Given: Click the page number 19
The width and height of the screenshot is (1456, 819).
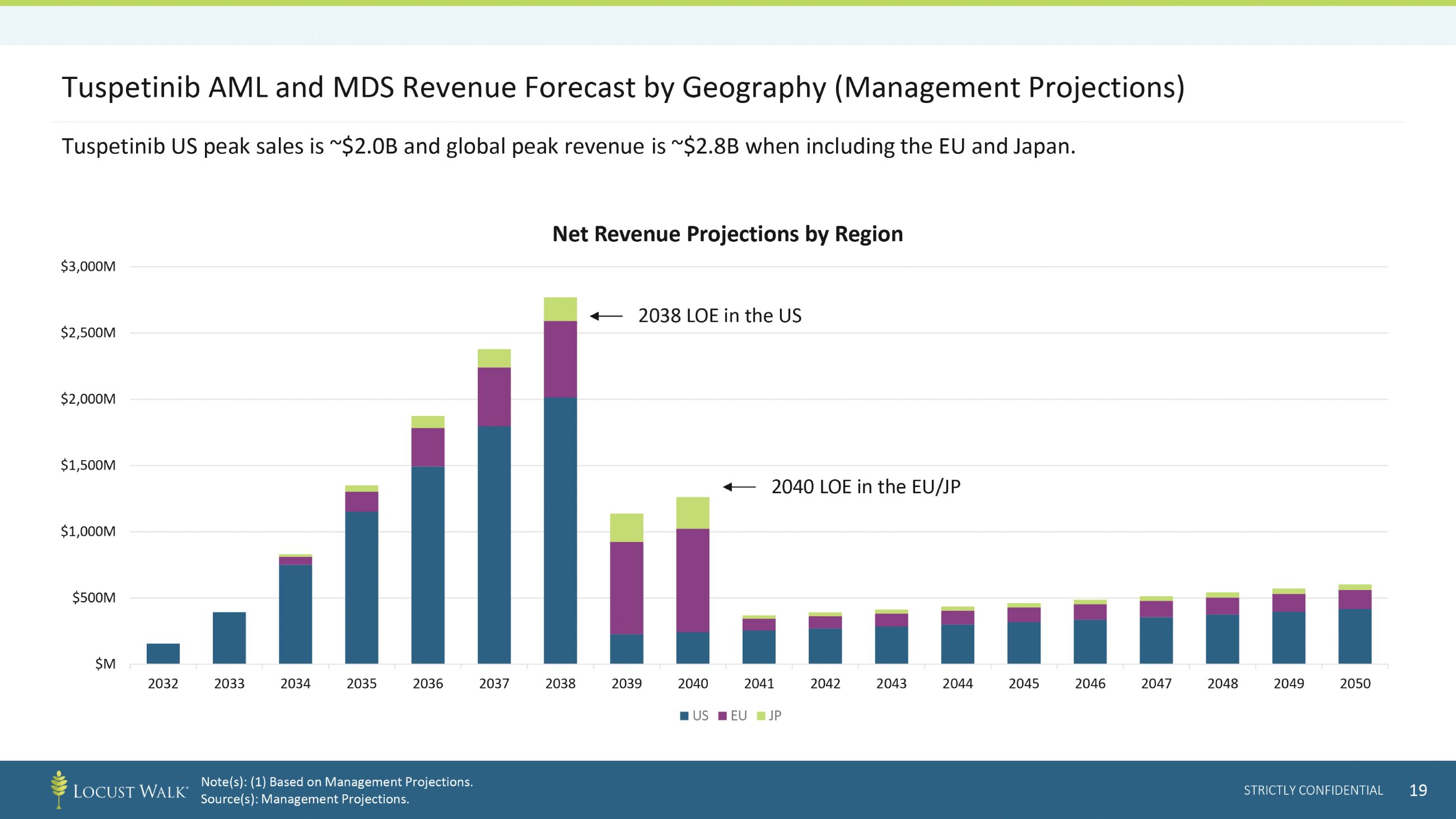Looking at the screenshot, I should (1418, 790).
